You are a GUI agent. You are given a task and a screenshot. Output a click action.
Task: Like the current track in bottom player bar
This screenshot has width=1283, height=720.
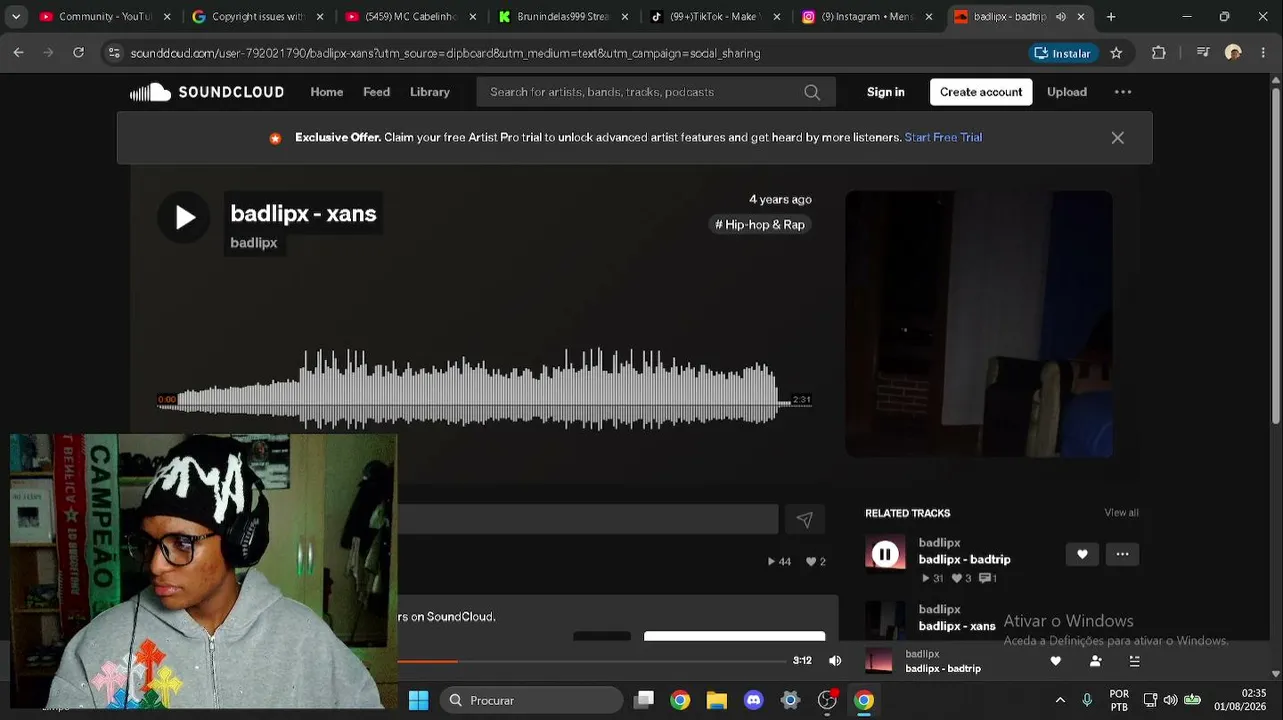tap(1055, 661)
